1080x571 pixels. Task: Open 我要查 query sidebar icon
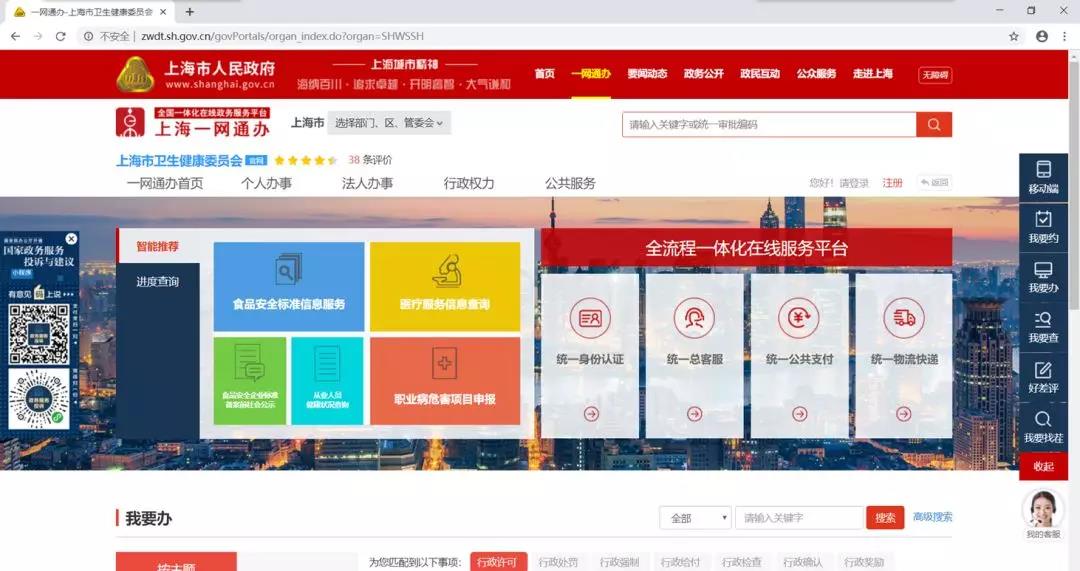click(1043, 328)
